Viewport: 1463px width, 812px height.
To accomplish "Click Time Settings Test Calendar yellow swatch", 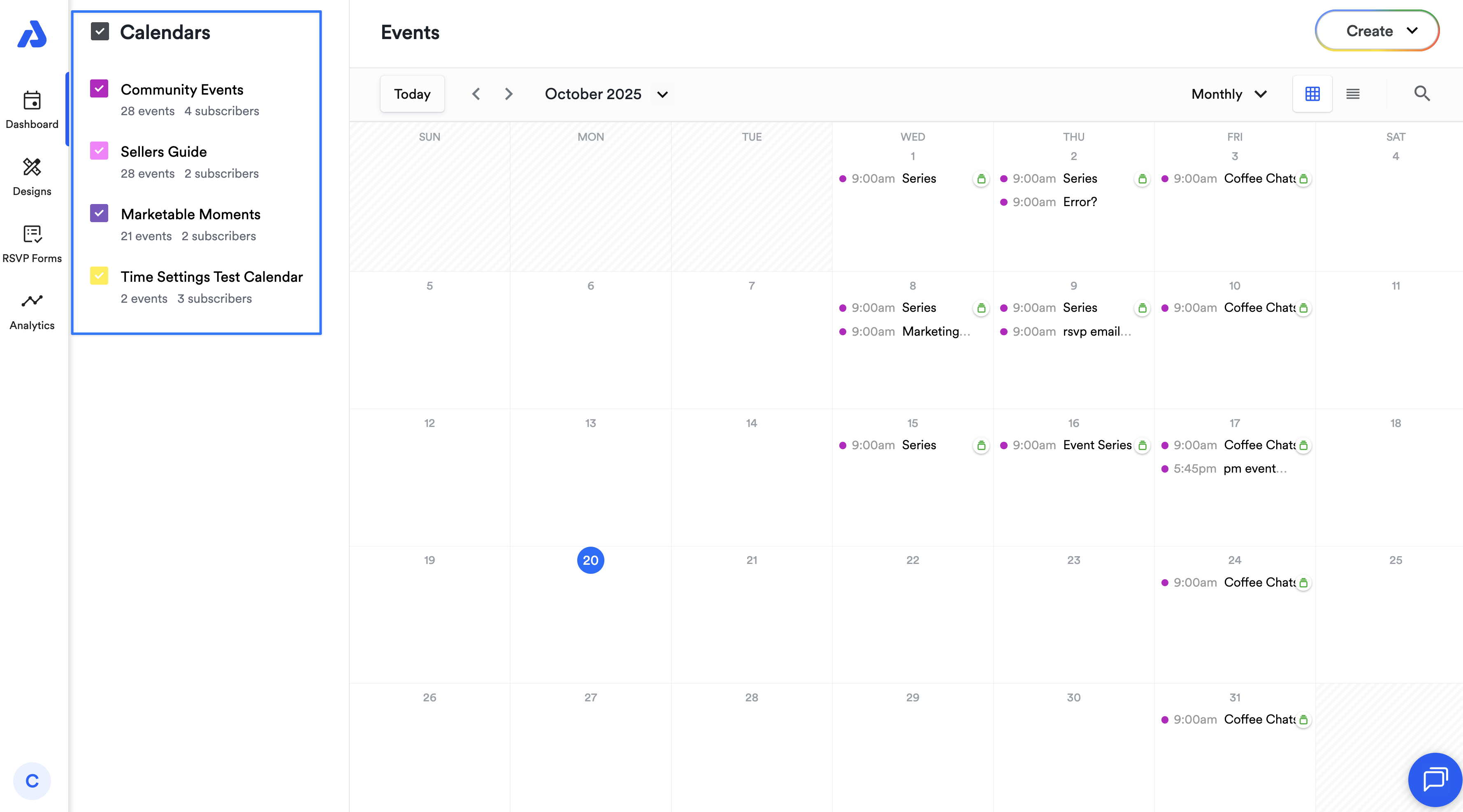I will 100,276.
